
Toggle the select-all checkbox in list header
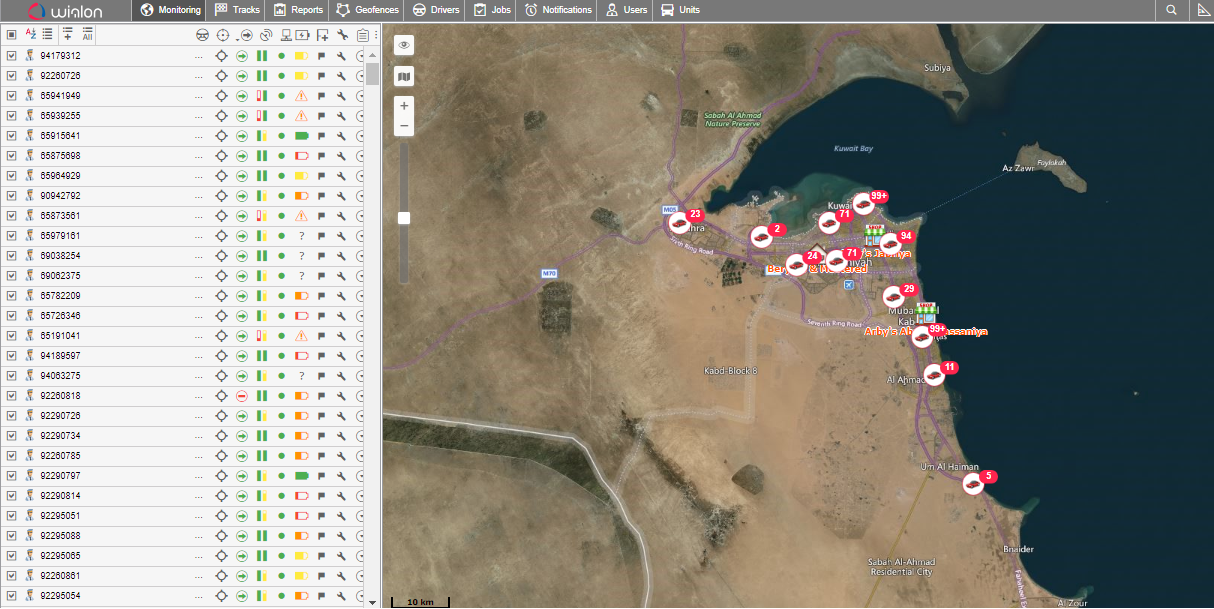[12, 34]
